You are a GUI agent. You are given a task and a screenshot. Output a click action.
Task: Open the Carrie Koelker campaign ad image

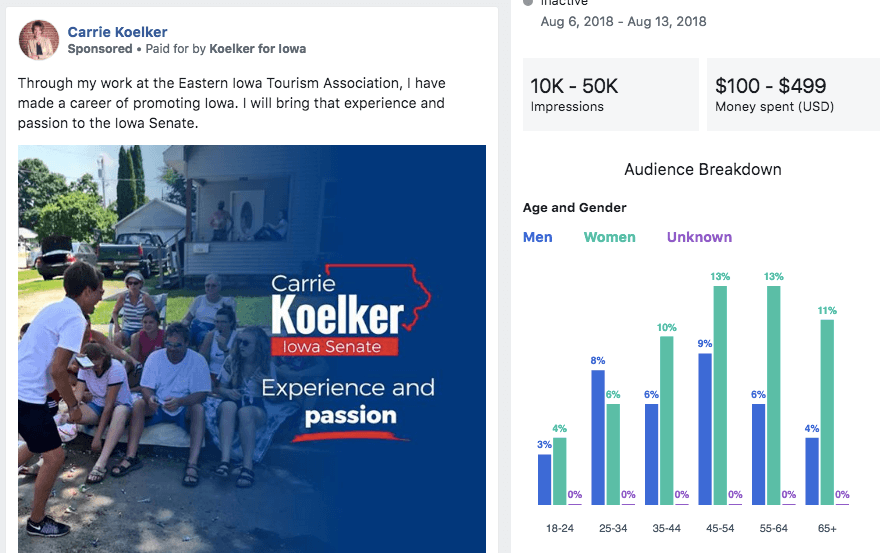[x=252, y=349]
